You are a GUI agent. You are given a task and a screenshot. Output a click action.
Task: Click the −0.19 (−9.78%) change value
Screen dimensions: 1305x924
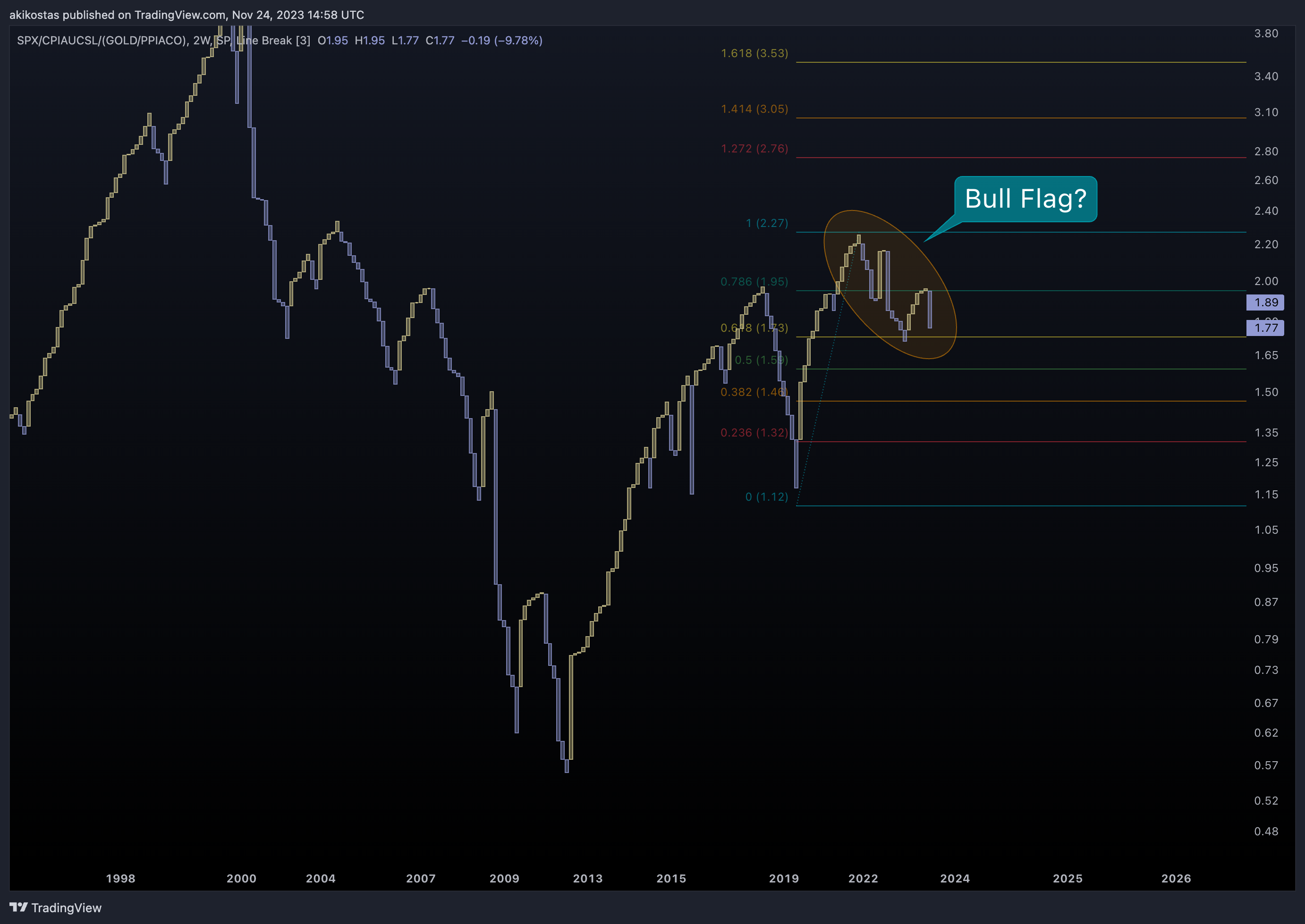[x=501, y=41]
